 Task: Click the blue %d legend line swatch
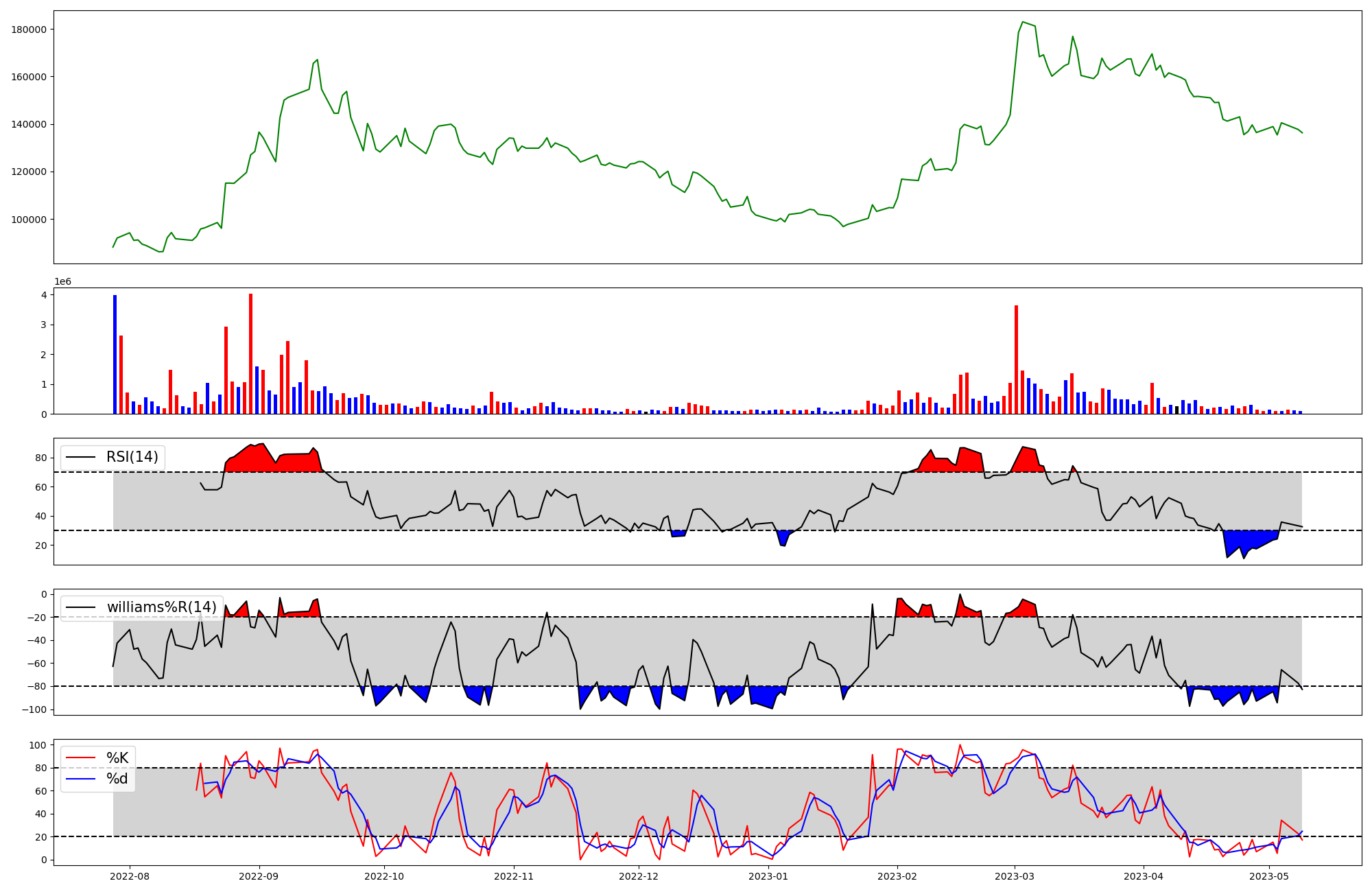pos(82,779)
